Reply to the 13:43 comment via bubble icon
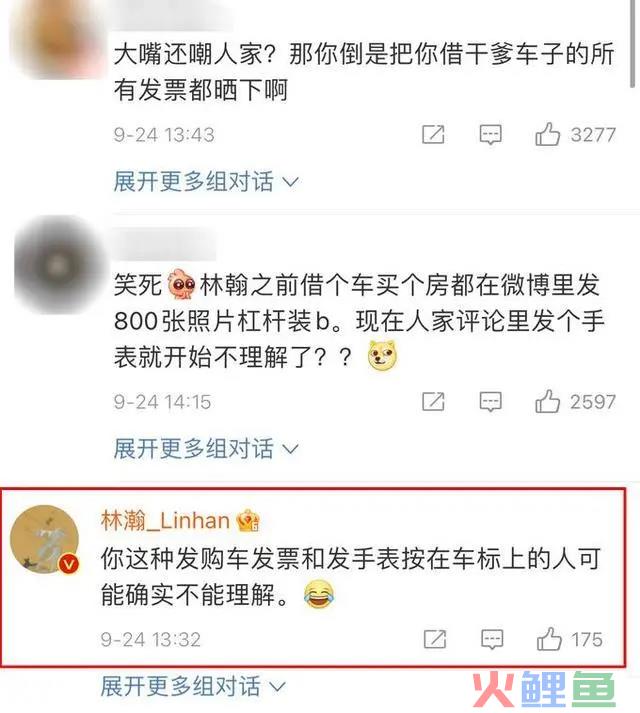 point(490,135)
